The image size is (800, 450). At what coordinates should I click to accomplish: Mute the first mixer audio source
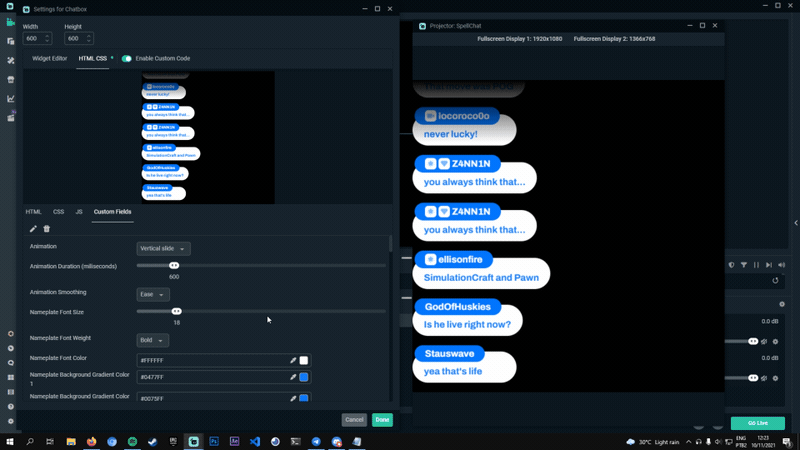click(x=764, y=341)
